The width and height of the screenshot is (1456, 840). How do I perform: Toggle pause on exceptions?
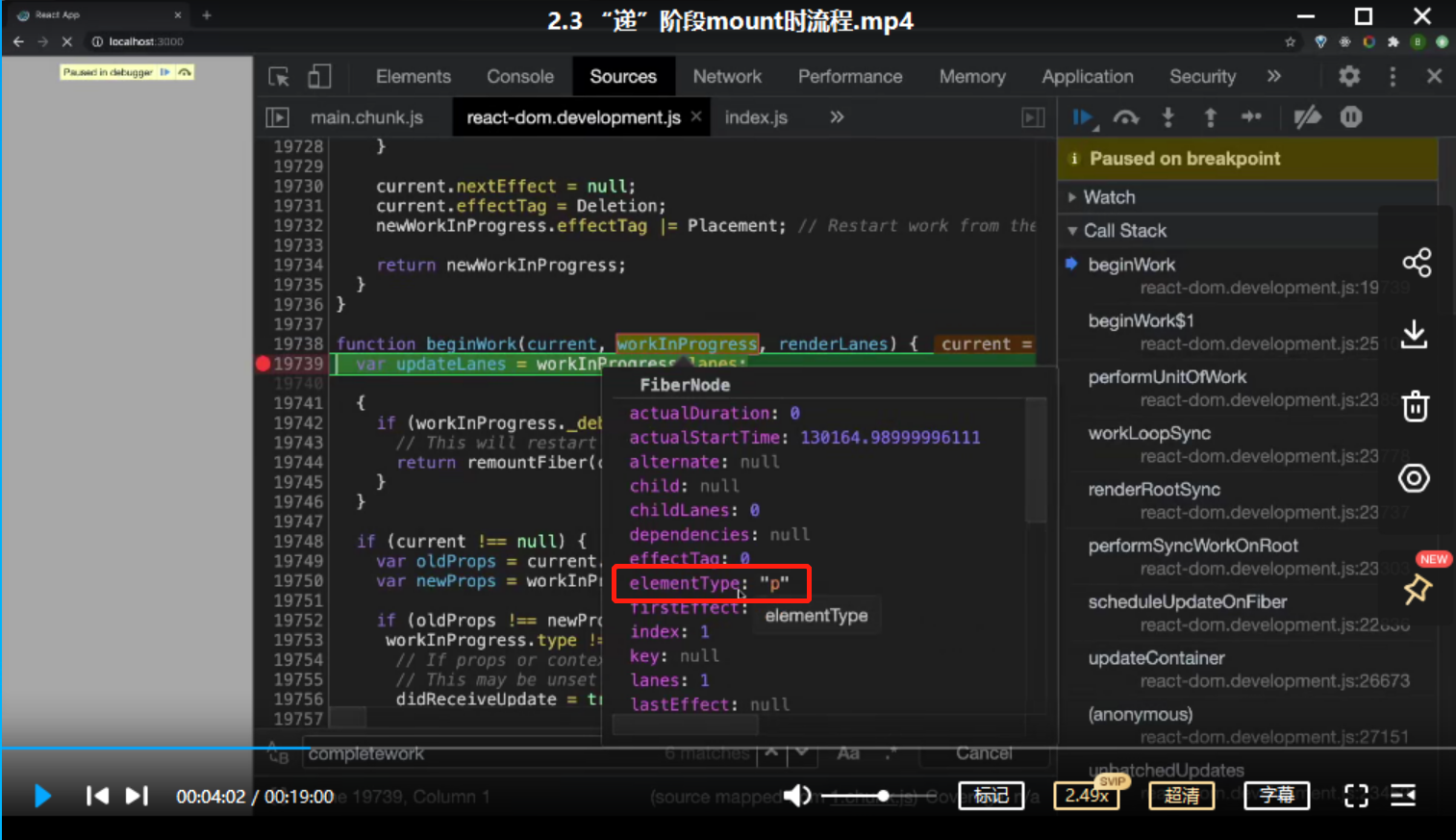[x=1351, y=117]
